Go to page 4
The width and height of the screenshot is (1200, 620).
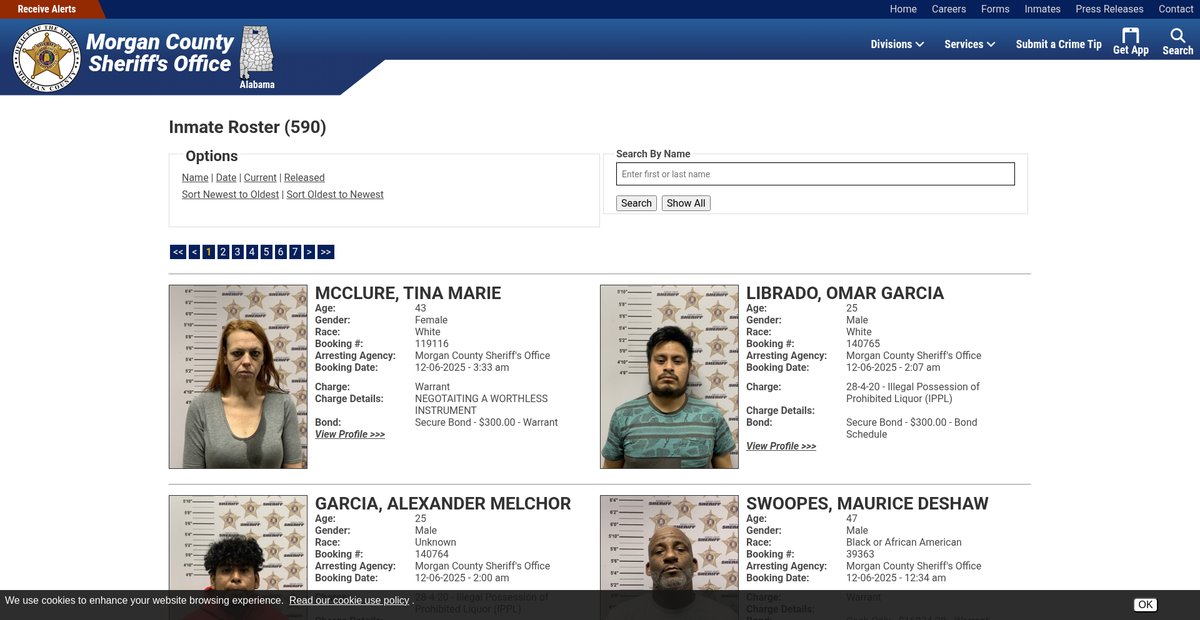[252, 252]
